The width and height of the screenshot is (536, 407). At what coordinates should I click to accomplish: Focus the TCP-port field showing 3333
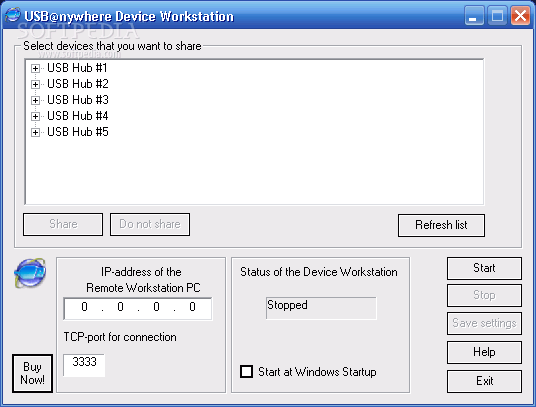[84, 365]
